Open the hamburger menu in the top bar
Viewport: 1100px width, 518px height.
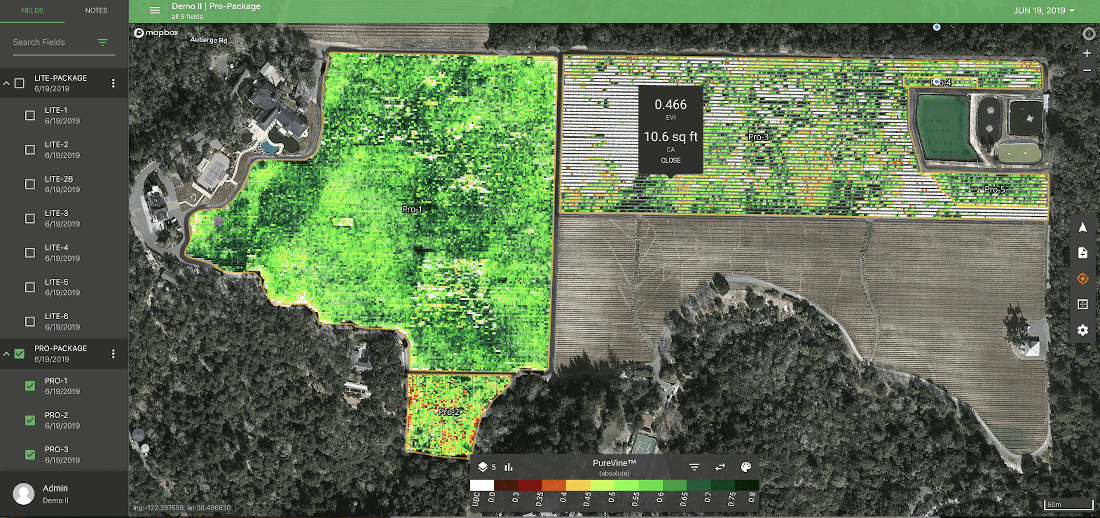(x=154, y=10)
